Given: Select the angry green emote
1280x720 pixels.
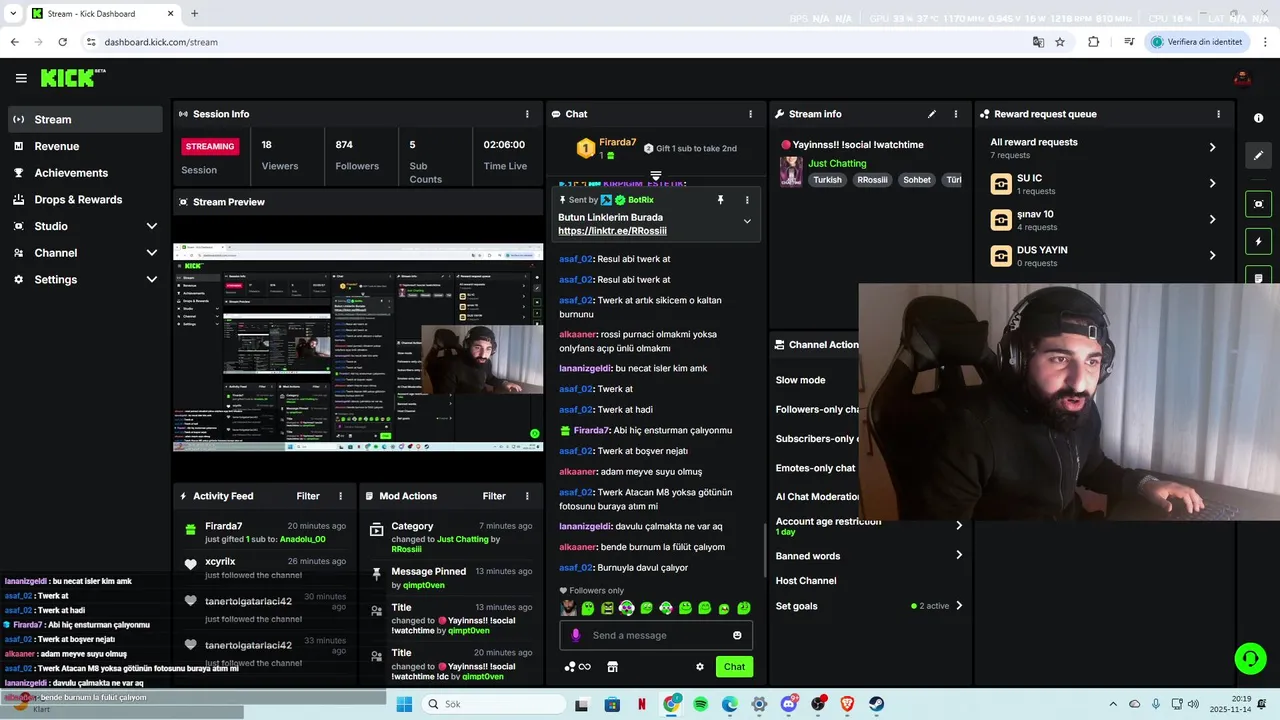Looking at the screenshot, I should click(x=607, y=608).
